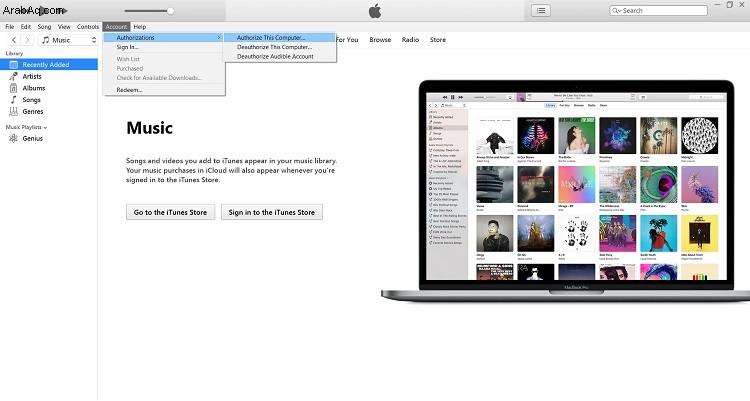Switch to the Radio tab

pyautogui.click(x=410, y=40)
